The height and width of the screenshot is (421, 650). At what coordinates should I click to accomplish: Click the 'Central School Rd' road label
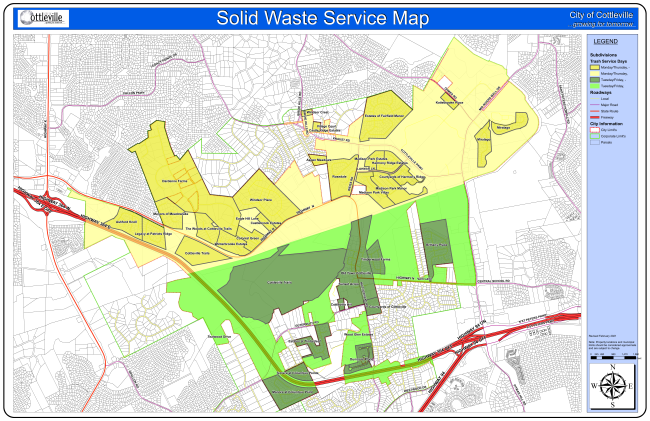coord(492,281)
